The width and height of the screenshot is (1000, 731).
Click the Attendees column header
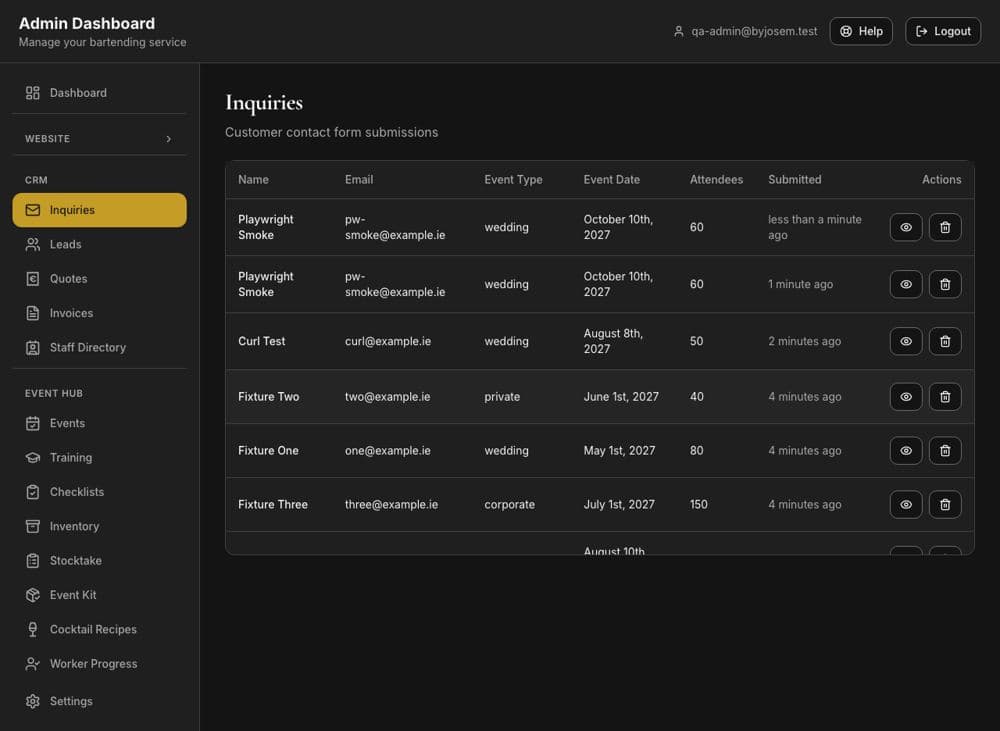(x=716, y=180)
